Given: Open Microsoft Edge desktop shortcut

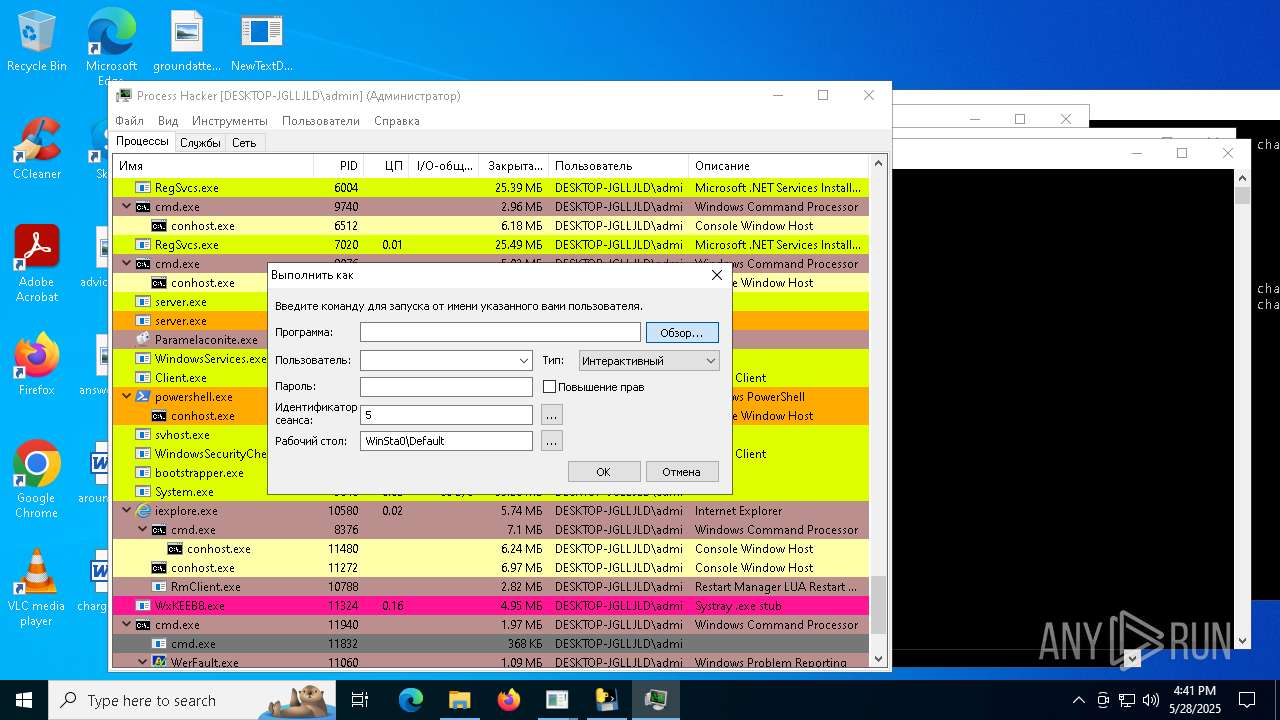Looking at the screenshot, I should [111, 45].
